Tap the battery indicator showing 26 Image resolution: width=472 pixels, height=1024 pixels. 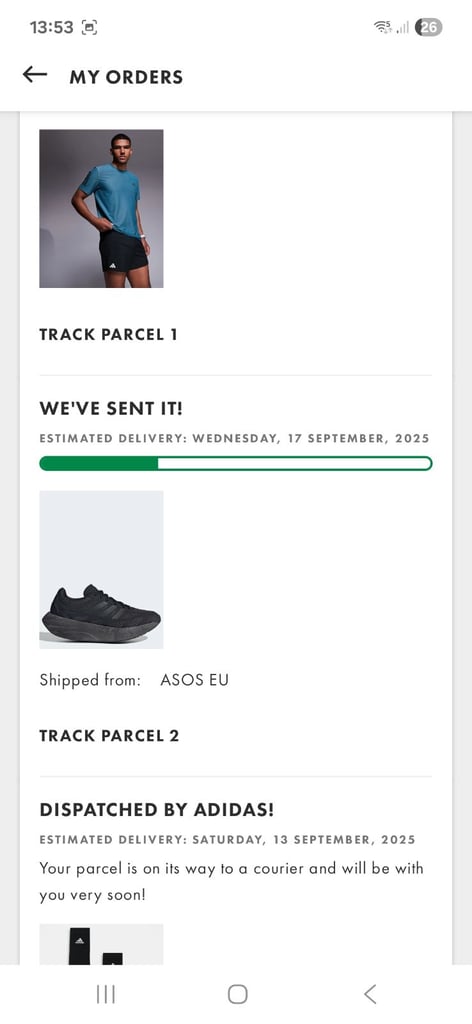point(428,27)
